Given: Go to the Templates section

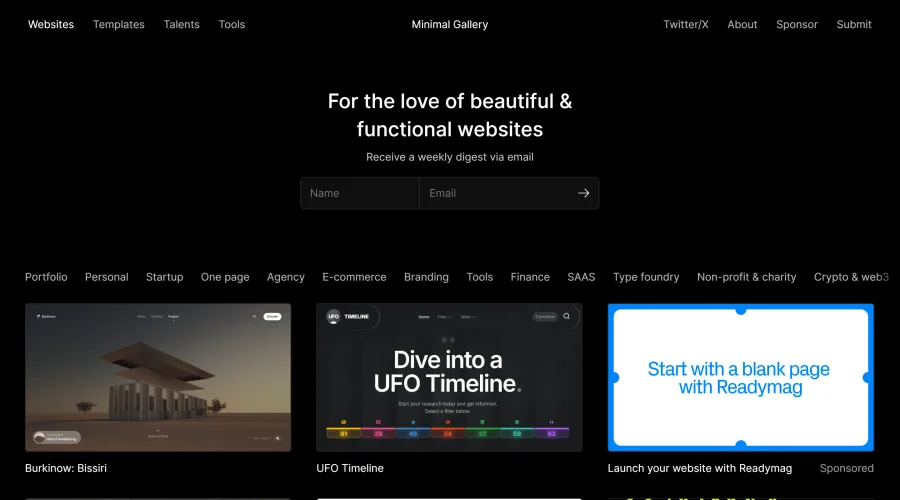Looking at the screenshot, I should 119,25.
